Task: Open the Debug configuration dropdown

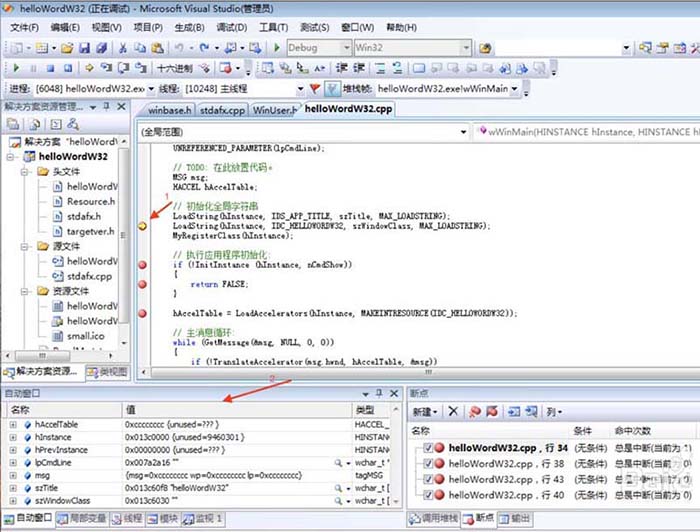Action: 346,48
